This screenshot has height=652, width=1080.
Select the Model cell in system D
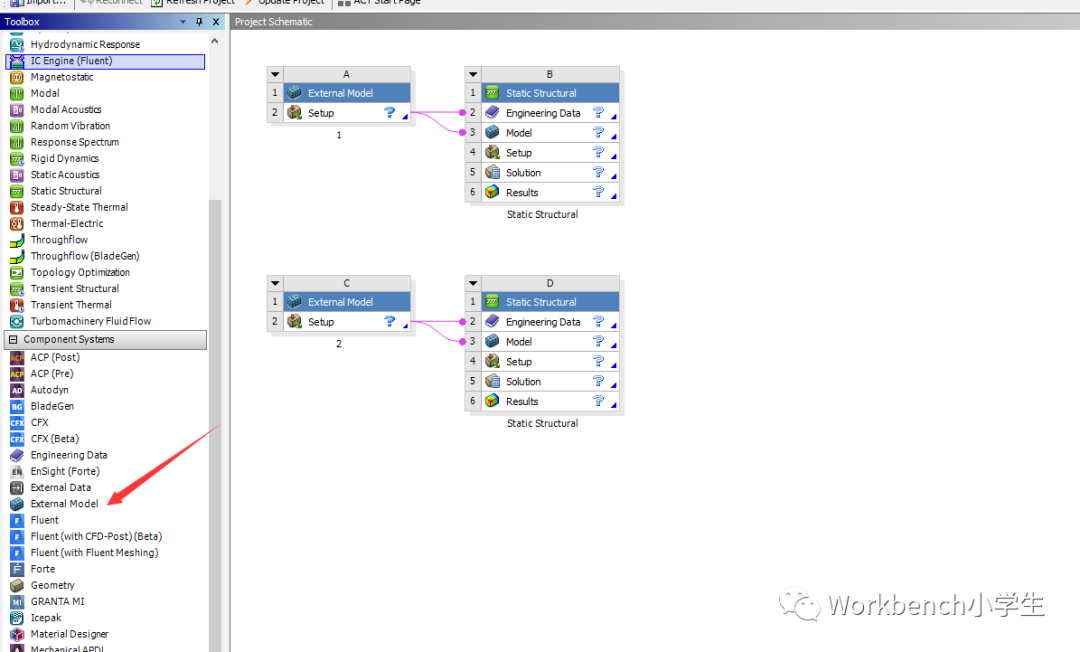point(550,341)
